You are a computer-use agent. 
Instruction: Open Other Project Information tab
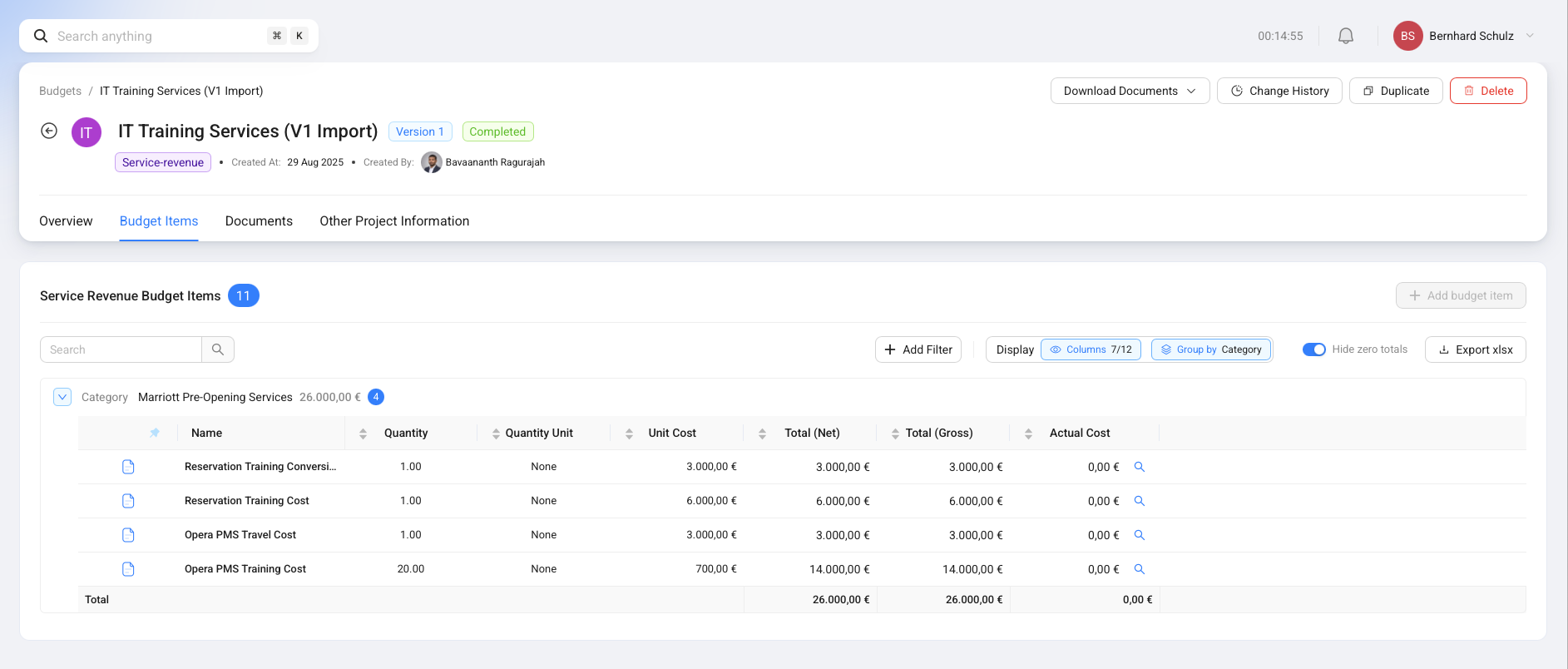pyautogui.click(x=394, y=221)
